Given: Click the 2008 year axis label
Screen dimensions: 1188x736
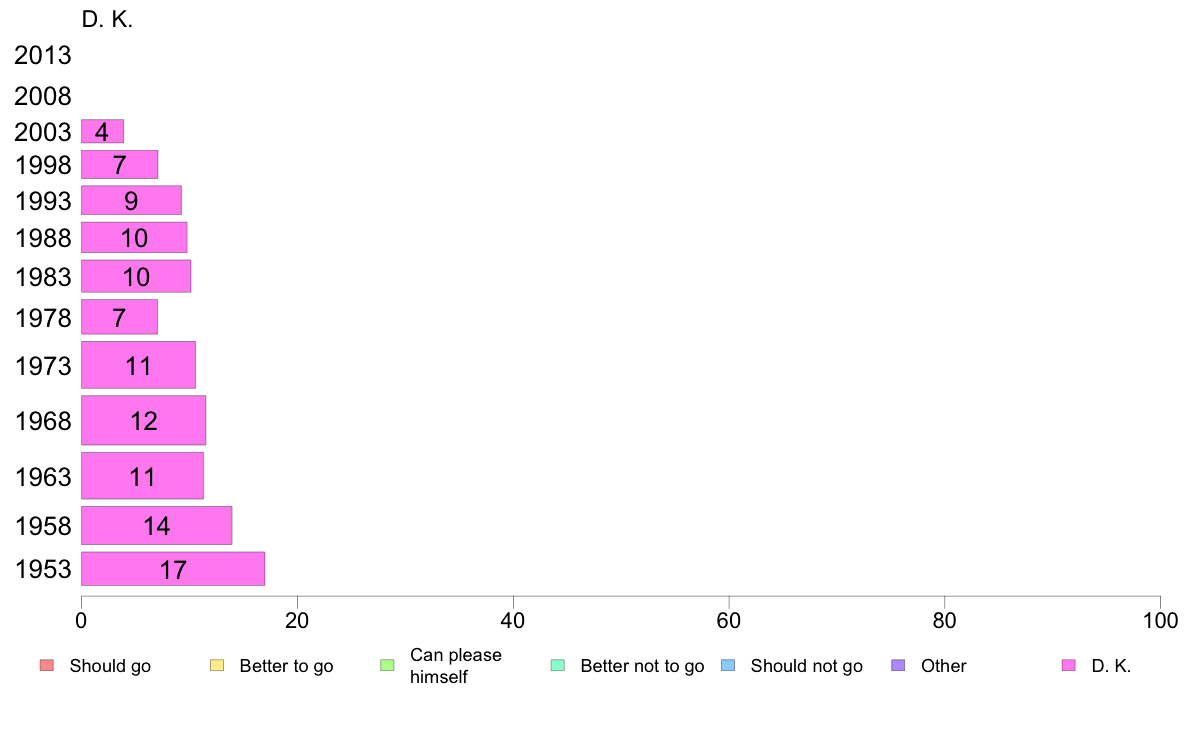Looking at the screenshot, I should point(43,96).
